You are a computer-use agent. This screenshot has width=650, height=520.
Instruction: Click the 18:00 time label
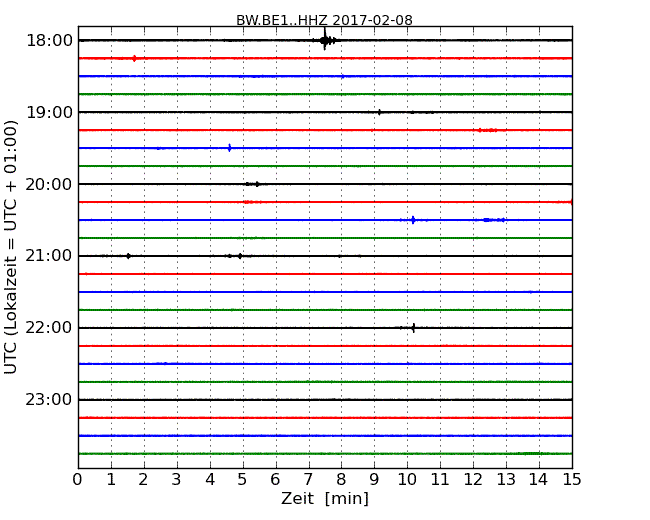(49, 41)
